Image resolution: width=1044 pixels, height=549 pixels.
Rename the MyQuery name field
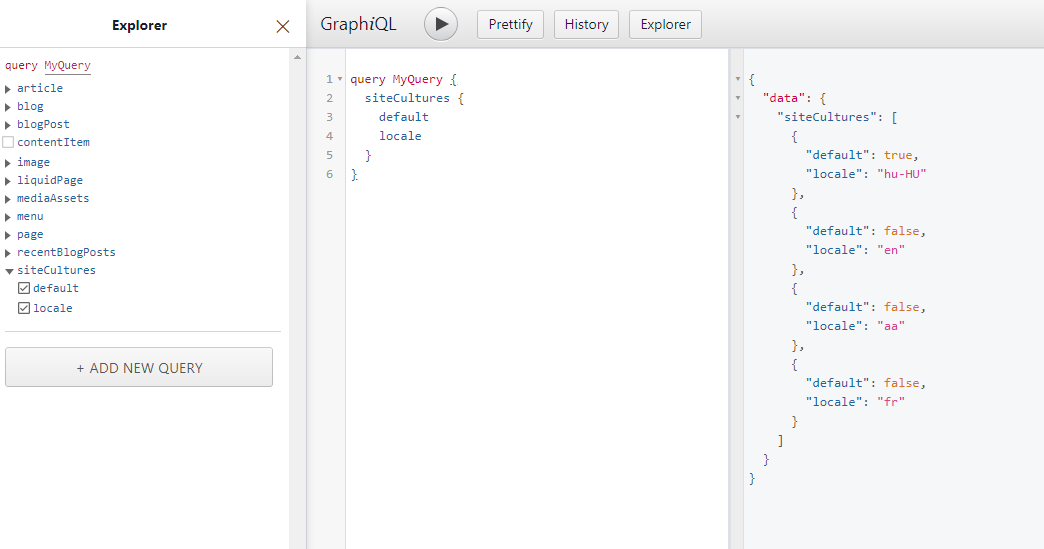click(x=67, y=65)
